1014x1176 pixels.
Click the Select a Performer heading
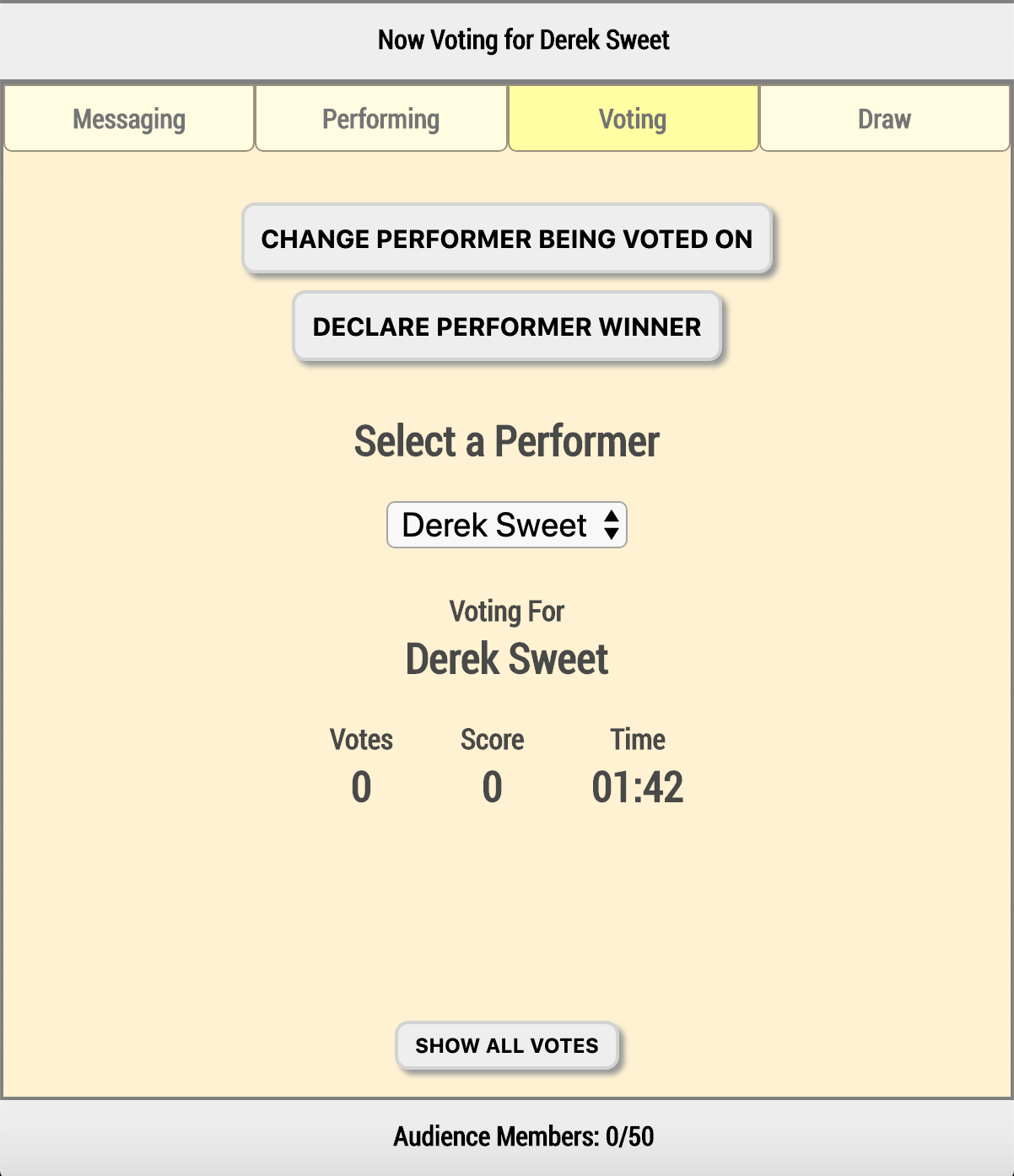tap(506, 440)
